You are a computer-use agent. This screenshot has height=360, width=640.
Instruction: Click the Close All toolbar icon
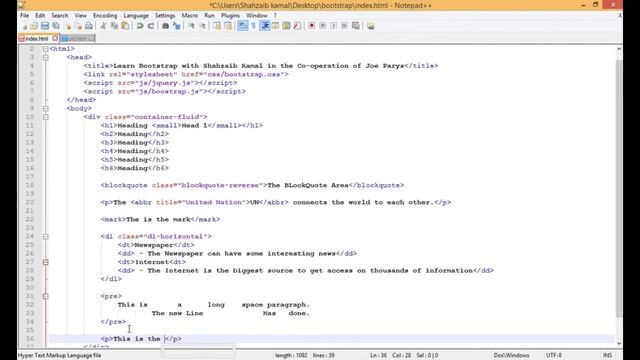[x=78, y=26]
